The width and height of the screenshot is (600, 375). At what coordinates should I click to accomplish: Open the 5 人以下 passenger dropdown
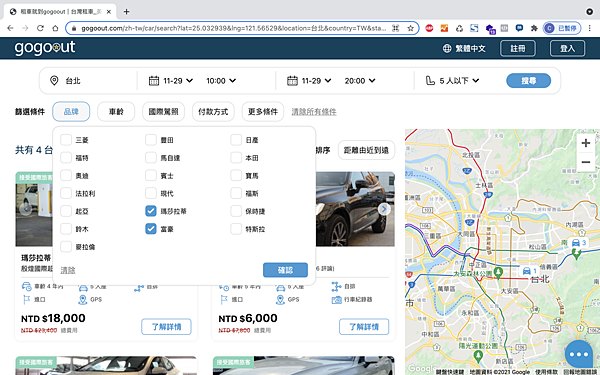coord(459,81)
